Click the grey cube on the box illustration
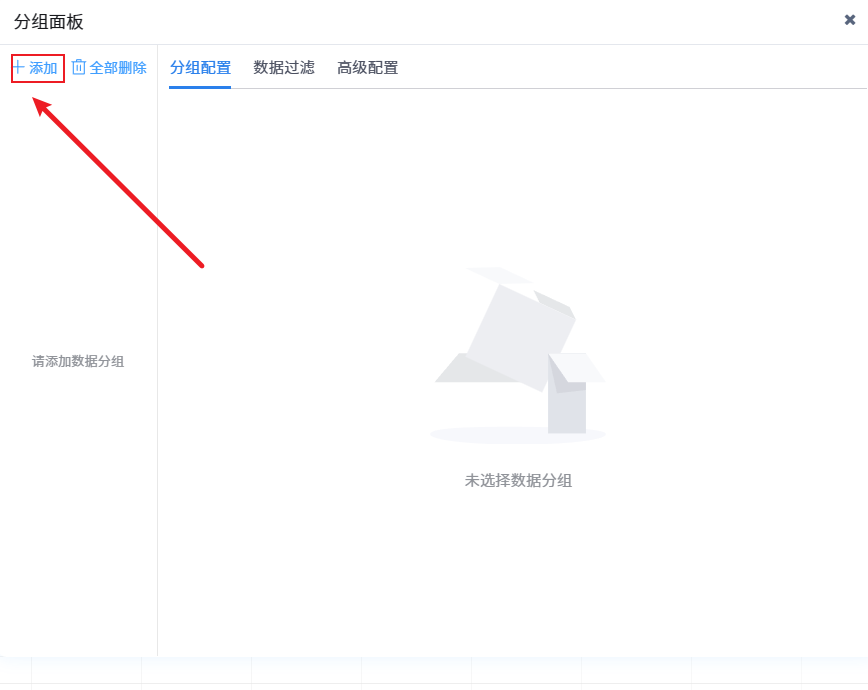This screenshot has width=868, height=690. point(518,335)
